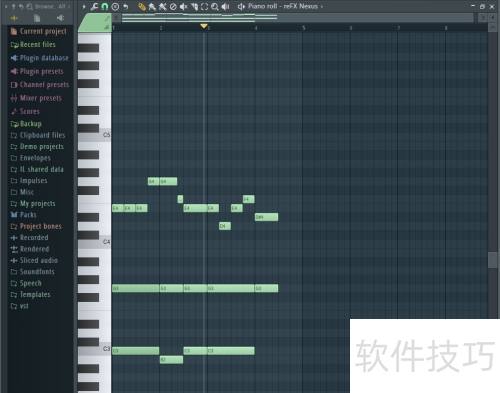Select the Slice tool
The height and width of the screenshot is (393, 500).
pos(194,6)
